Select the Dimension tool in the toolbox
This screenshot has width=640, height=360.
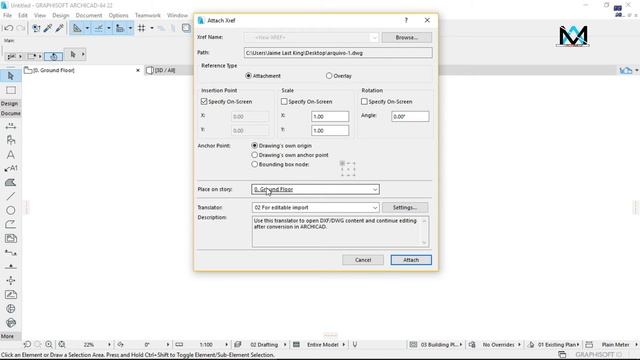click(x=11, y=127)
